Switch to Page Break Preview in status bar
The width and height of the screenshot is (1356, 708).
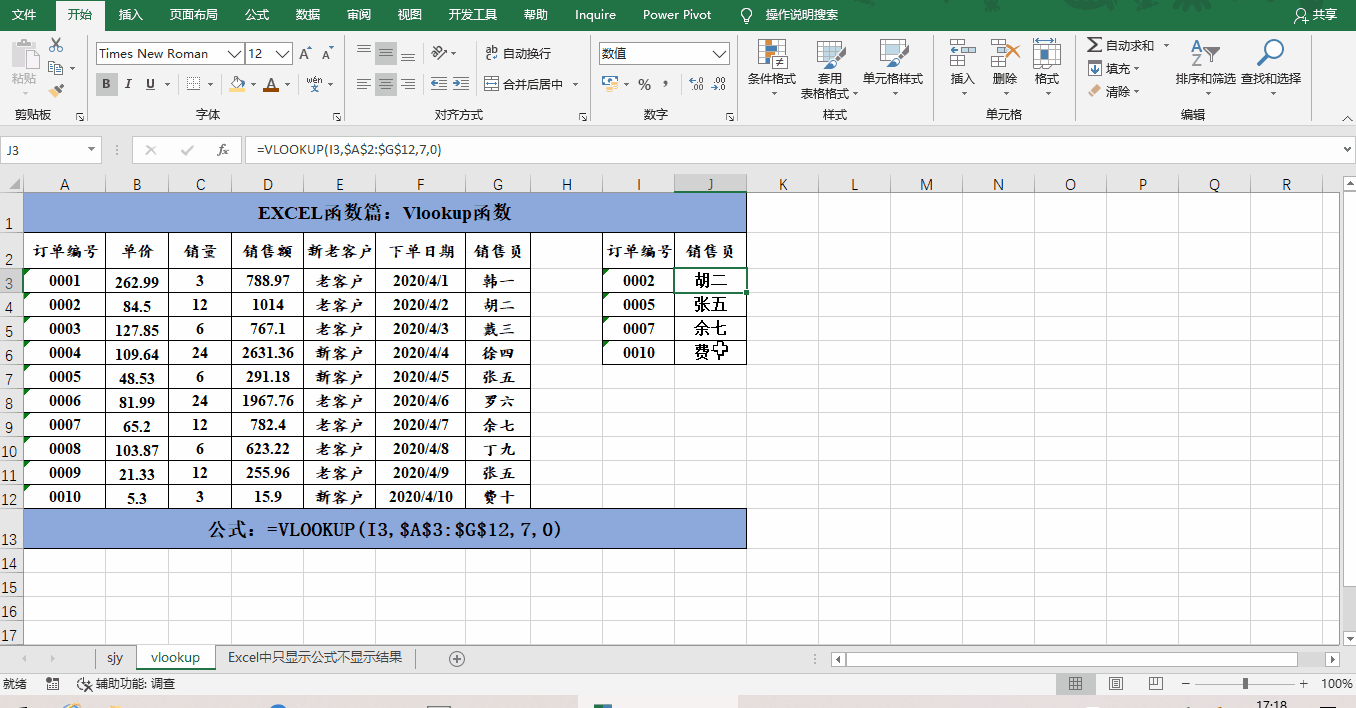click(x=1155, y=684)
